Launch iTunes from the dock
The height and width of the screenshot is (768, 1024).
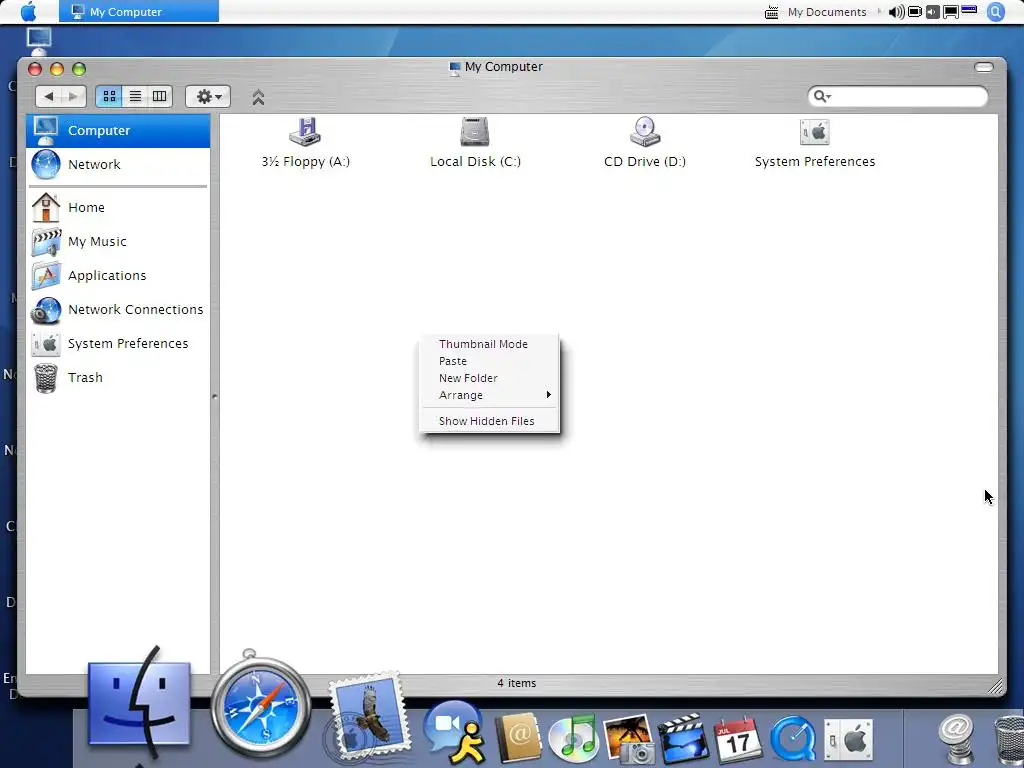[573, 739]
